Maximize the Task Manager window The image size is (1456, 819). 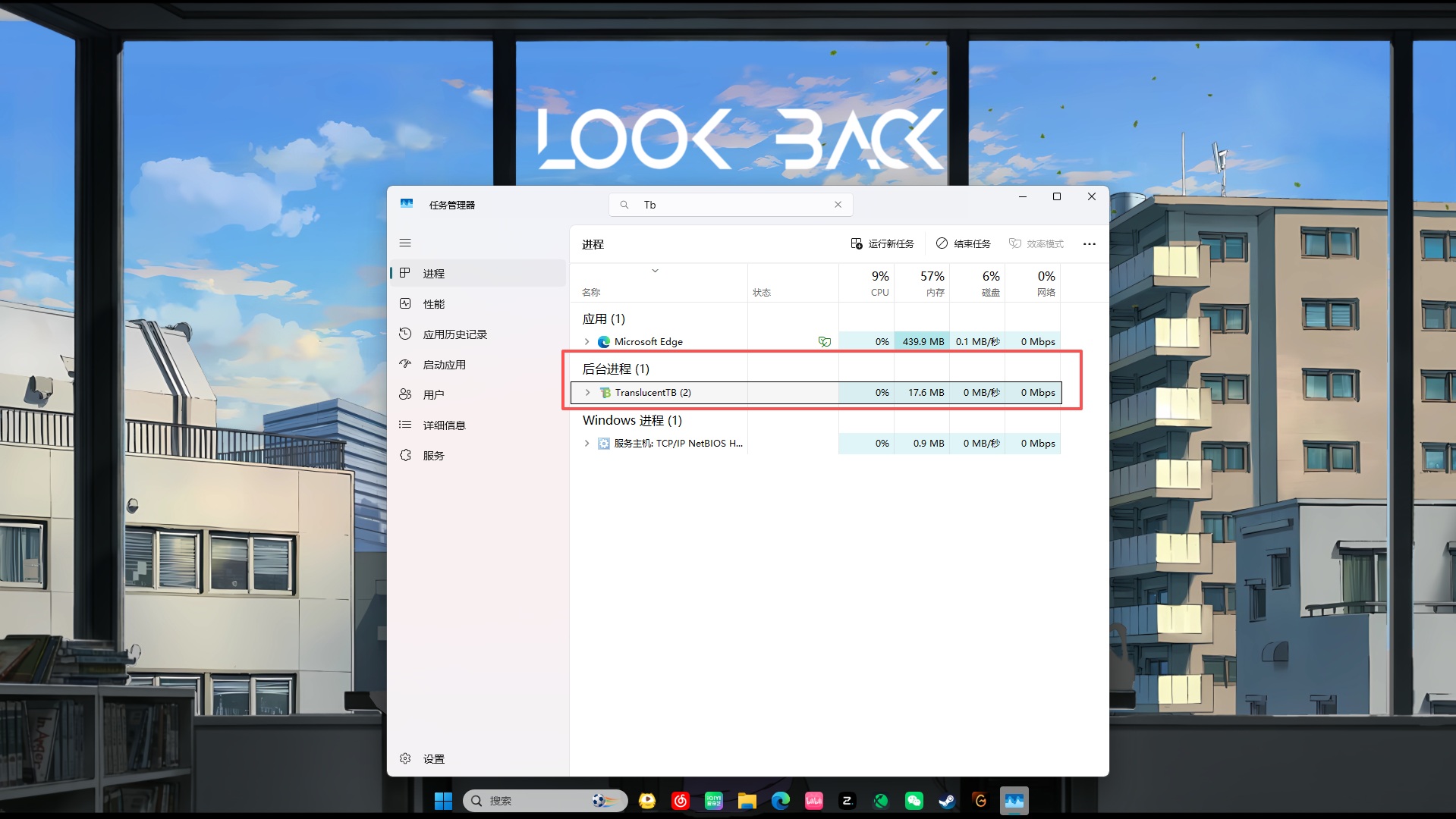pos(1057,196)
